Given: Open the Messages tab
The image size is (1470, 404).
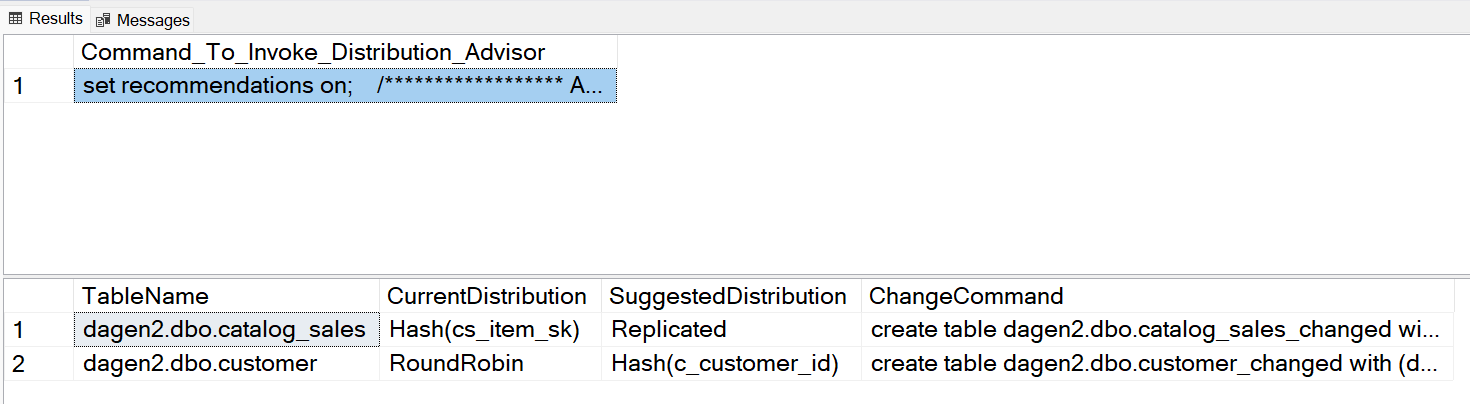Looking at the screenshot, I should (142, 20).
